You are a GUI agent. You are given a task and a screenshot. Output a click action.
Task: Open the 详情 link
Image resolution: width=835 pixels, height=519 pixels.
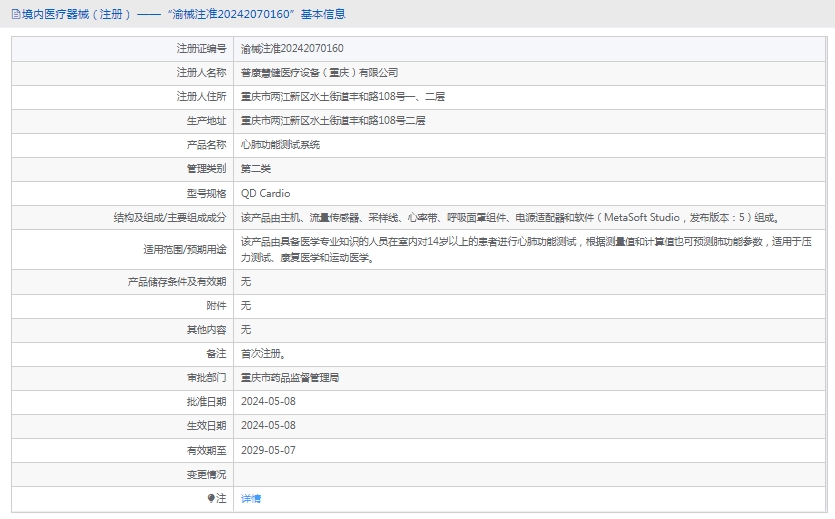pos(251,498)
